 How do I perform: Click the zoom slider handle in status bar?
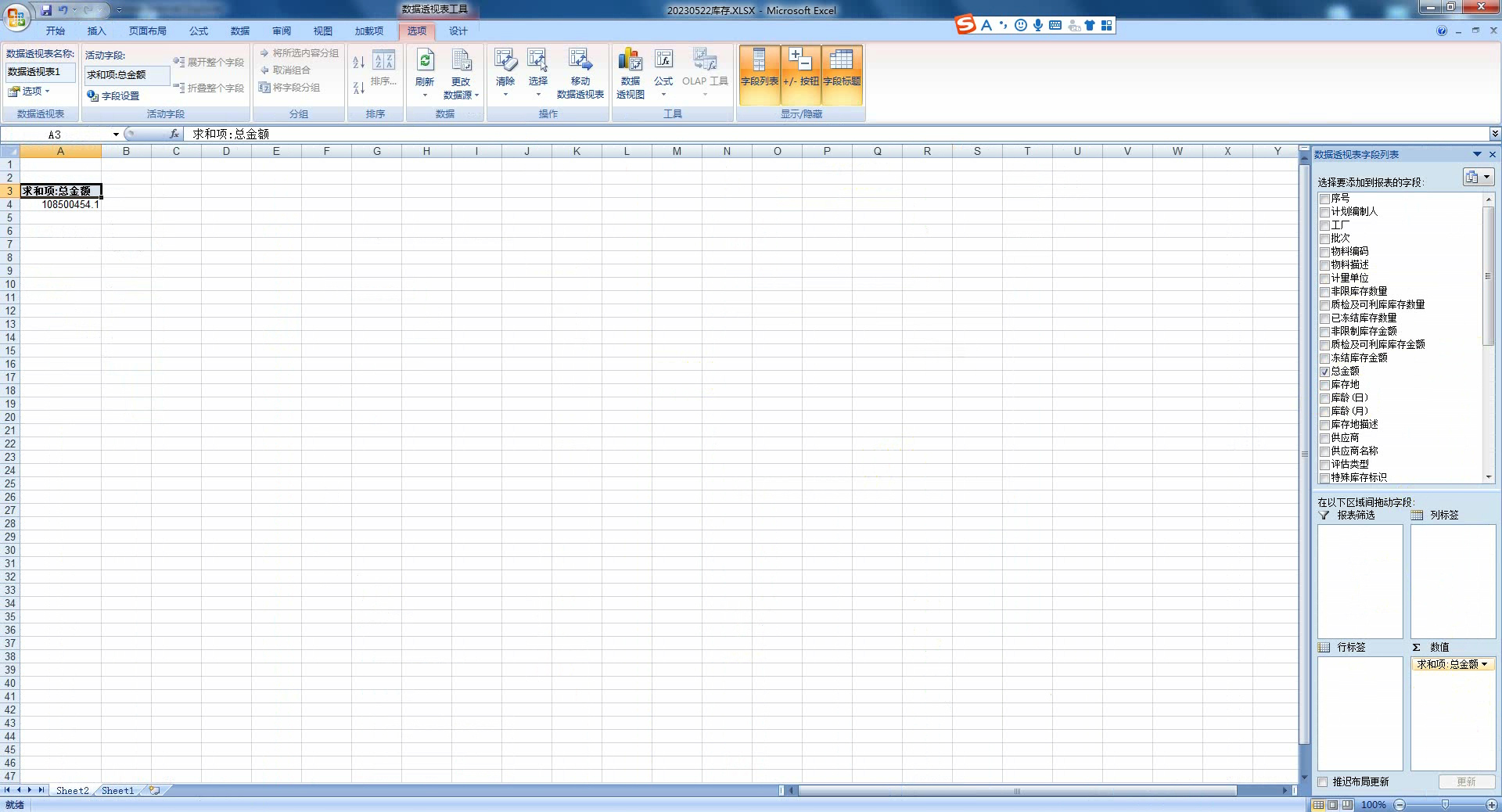[x=1445, y=805]
